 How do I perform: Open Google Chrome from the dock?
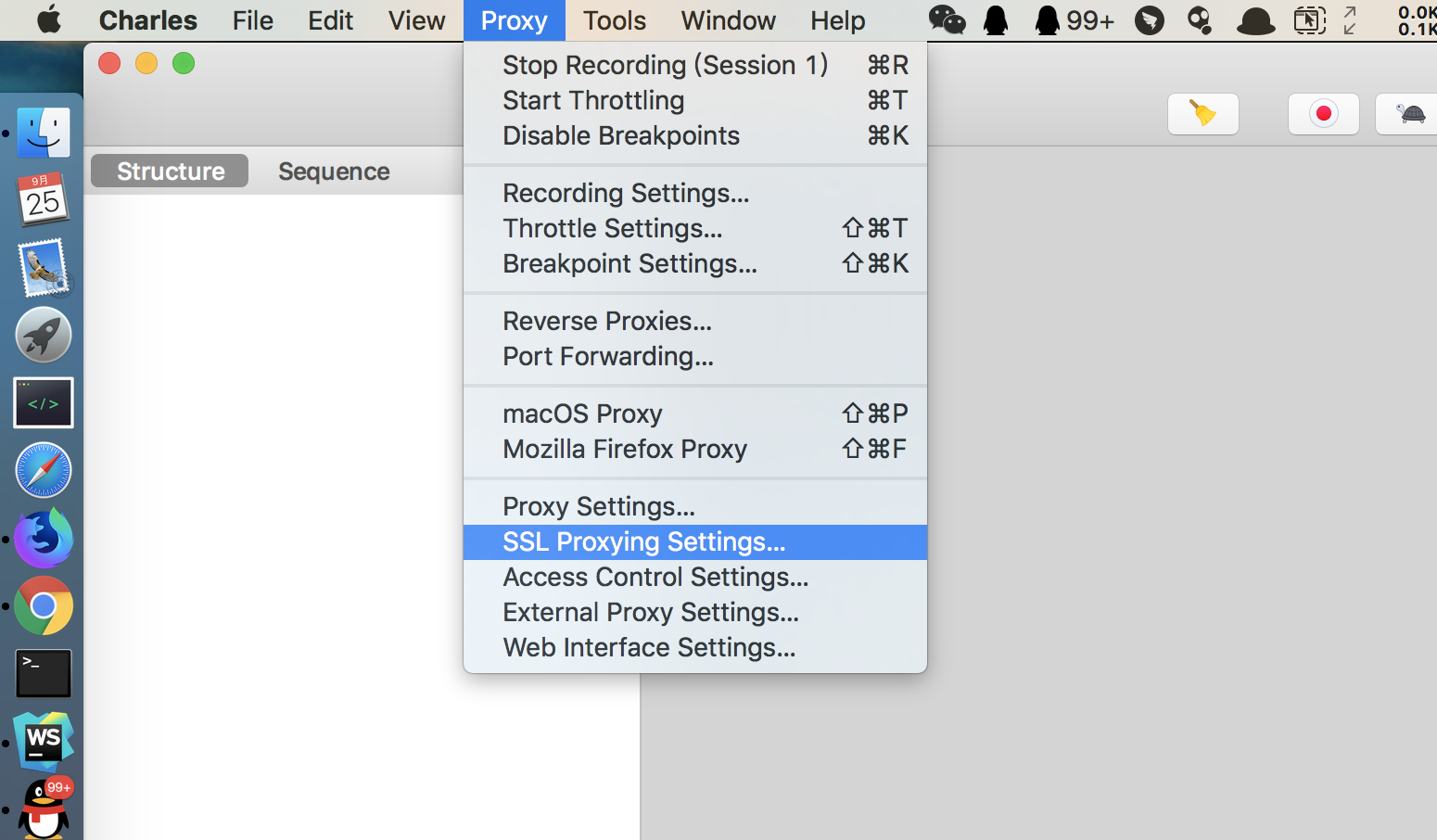click(44, 605)
